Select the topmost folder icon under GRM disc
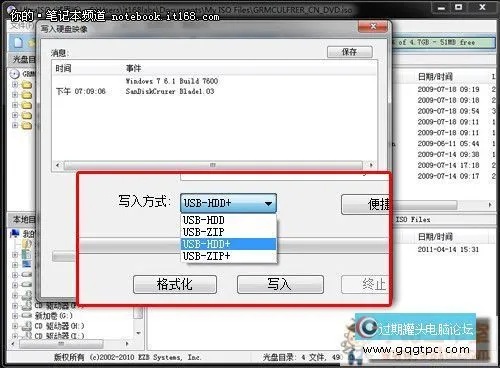This screenshot has width=500, height=368. (x=27, y=85)
